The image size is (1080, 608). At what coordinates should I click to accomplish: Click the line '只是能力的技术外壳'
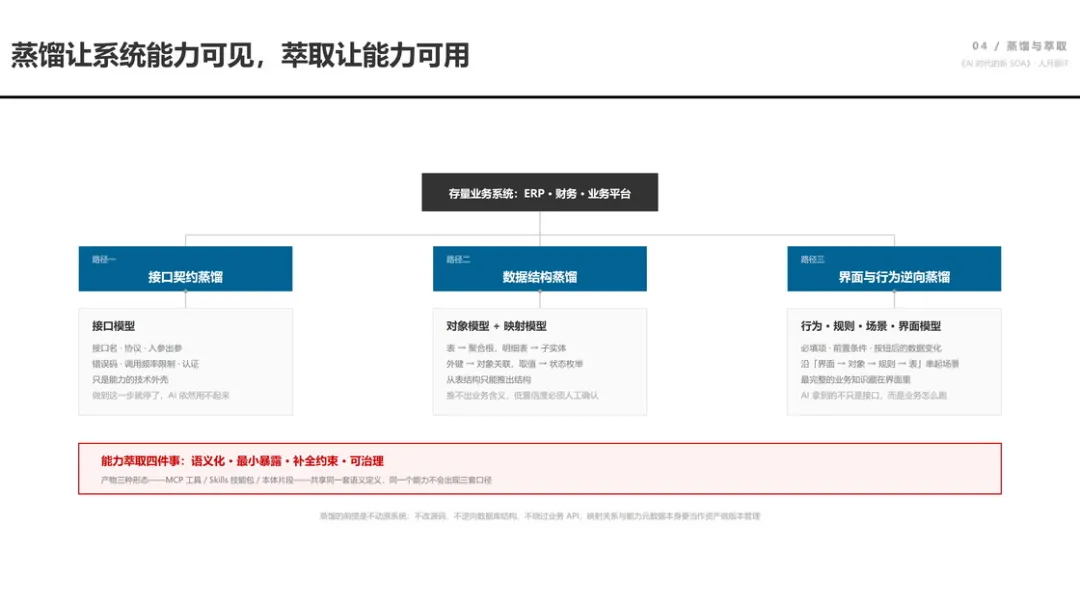coord(130,379)
